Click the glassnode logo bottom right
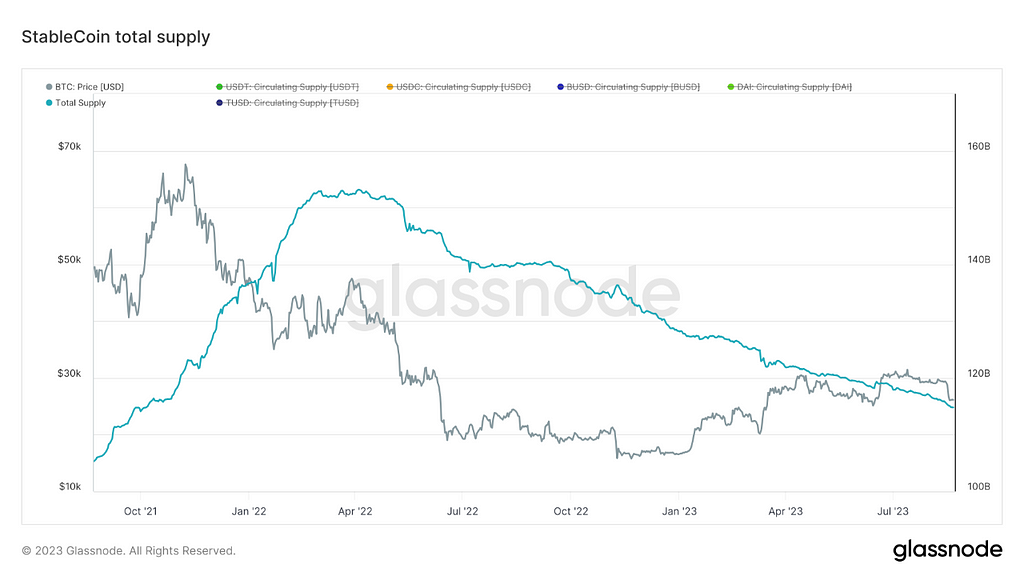The width and height of the screenshot is (1024, 576). (948, 550)
